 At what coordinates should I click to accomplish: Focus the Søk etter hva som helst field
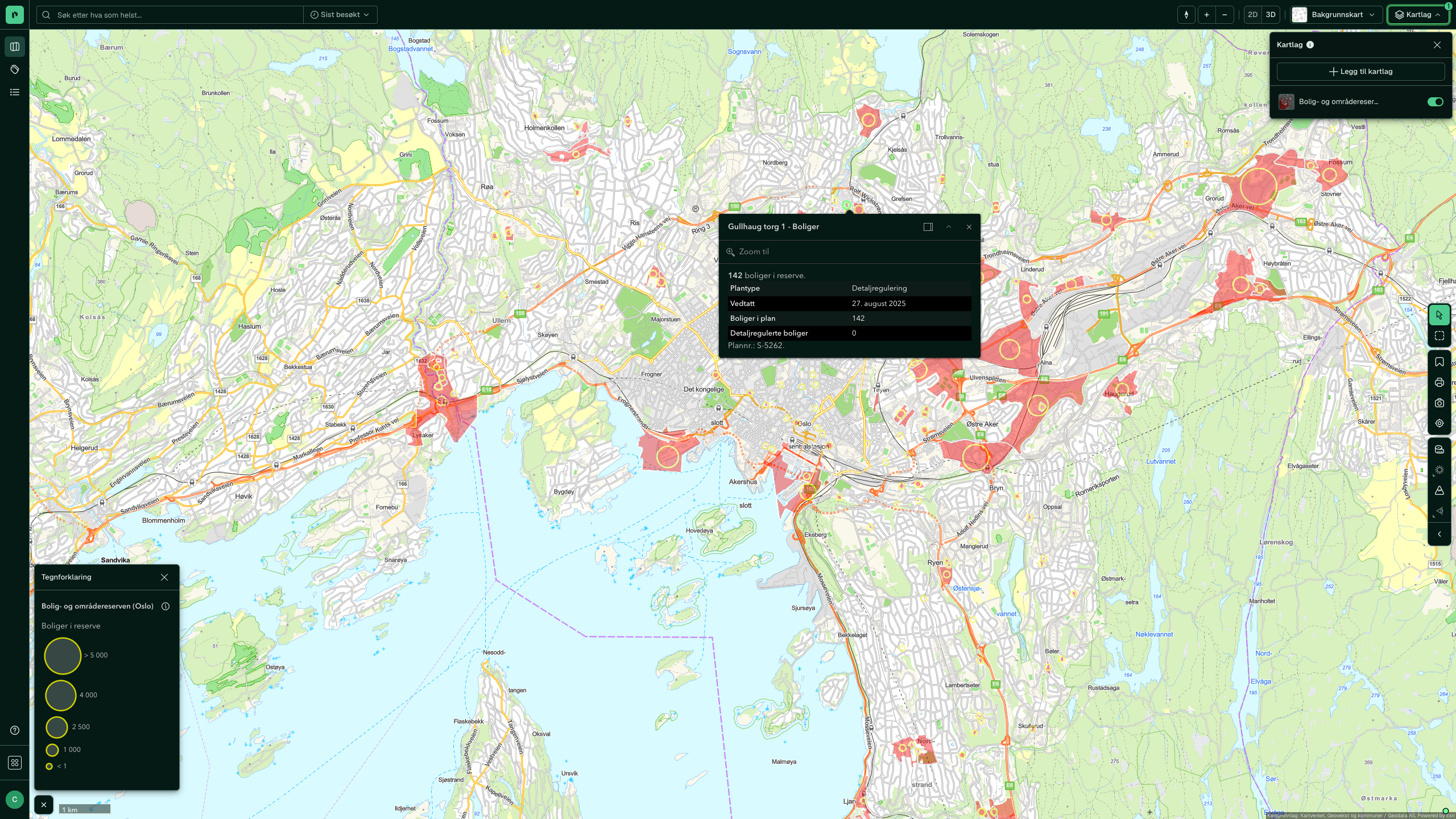coord(171,15)
